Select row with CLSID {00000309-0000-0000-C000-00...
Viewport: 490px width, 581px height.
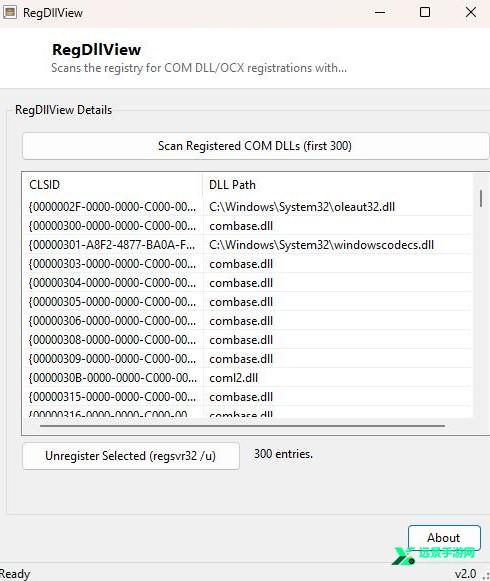[247, 359]
